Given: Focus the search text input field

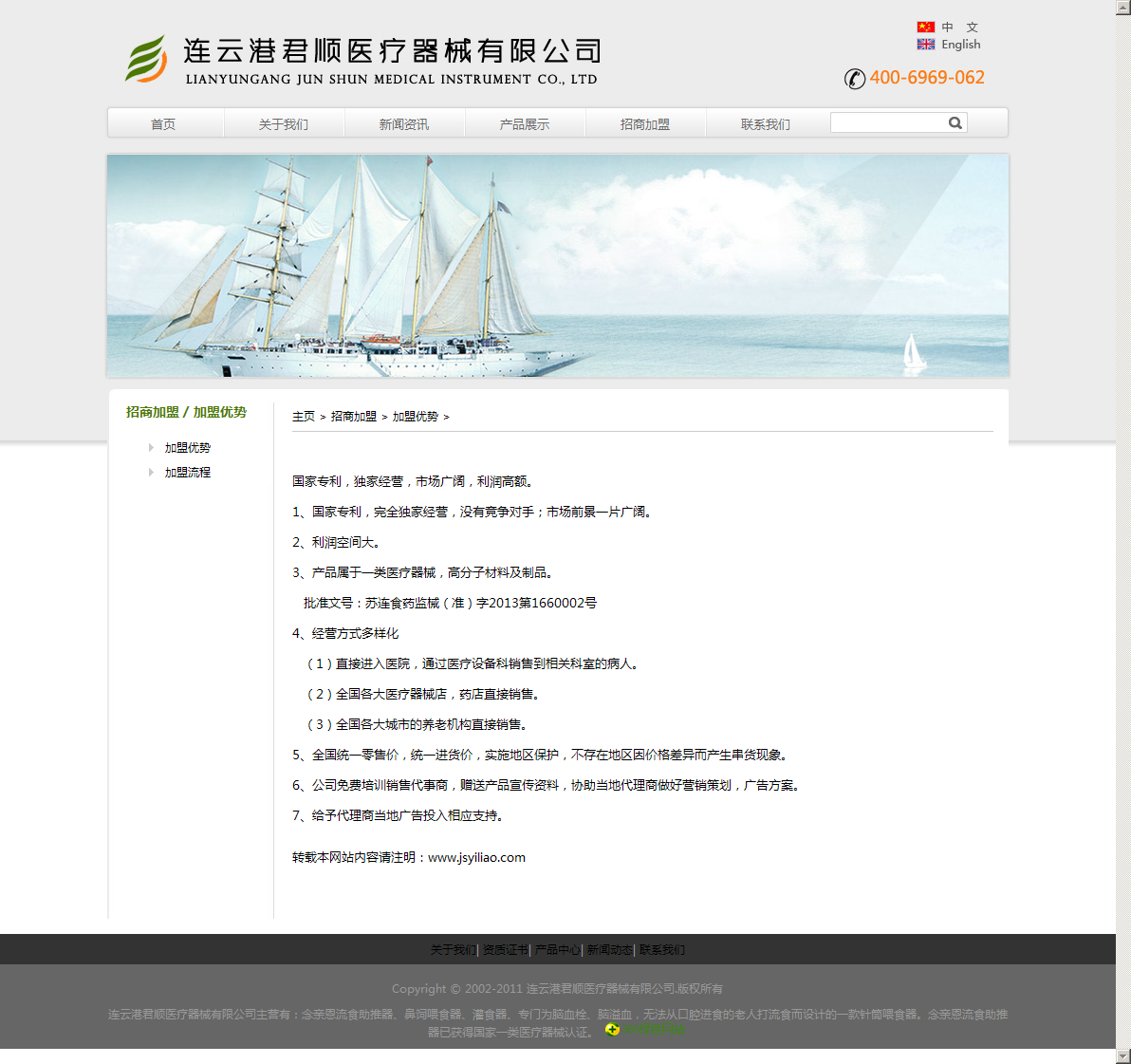Looking at the screenshot, I should click(887, 122).
